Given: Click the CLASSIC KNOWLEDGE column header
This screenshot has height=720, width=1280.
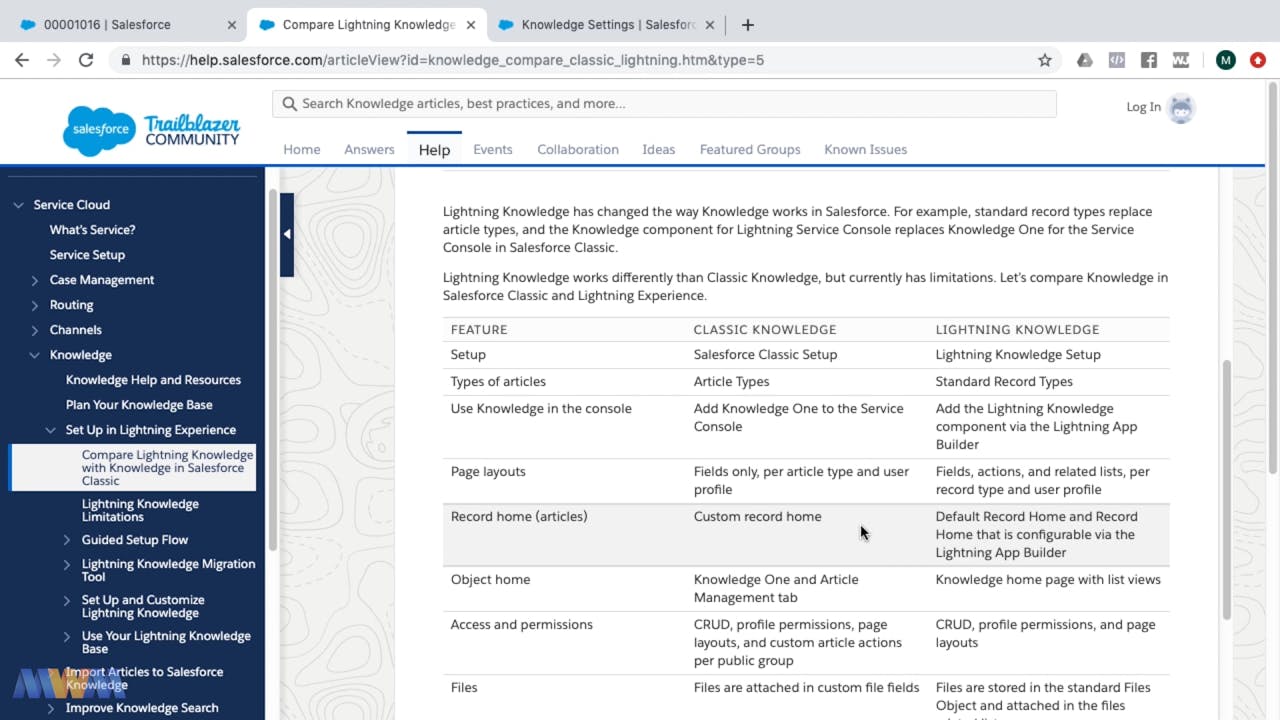Looking at the screenshot, I should tap(765, 330).
